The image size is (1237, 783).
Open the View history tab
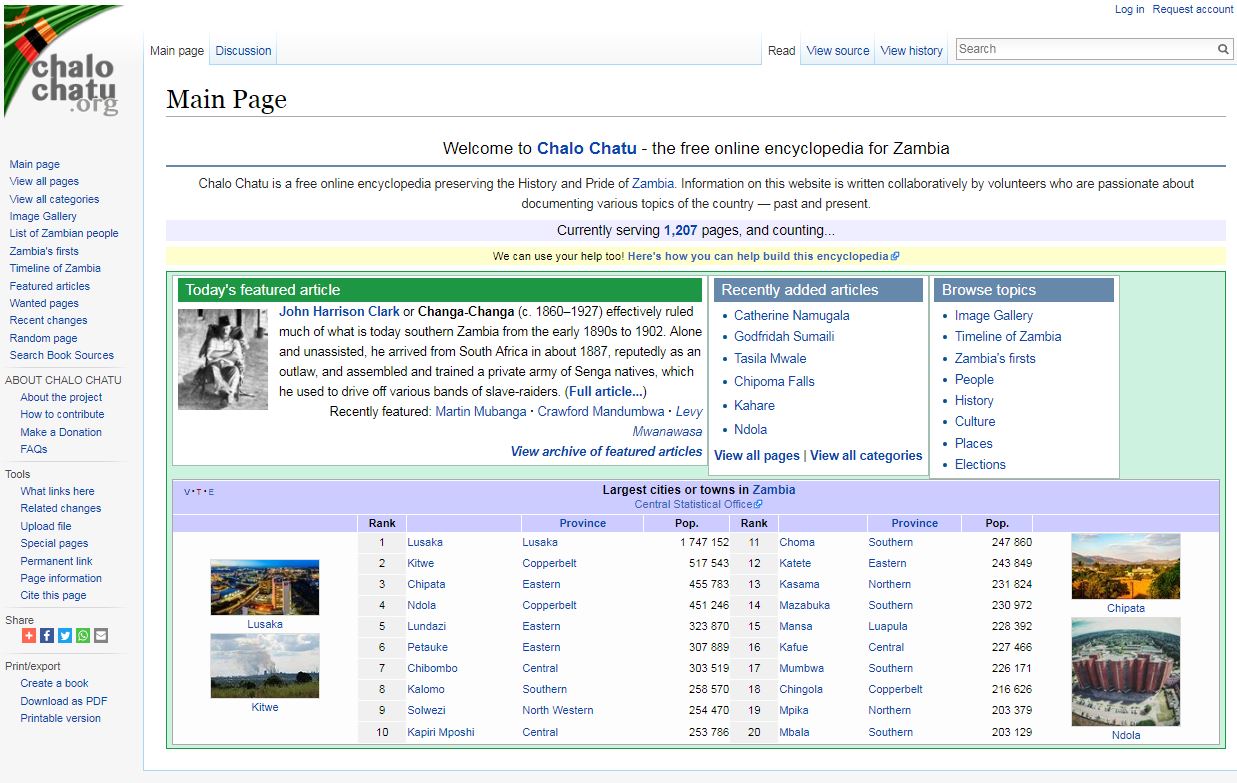(x=912, y=51)
